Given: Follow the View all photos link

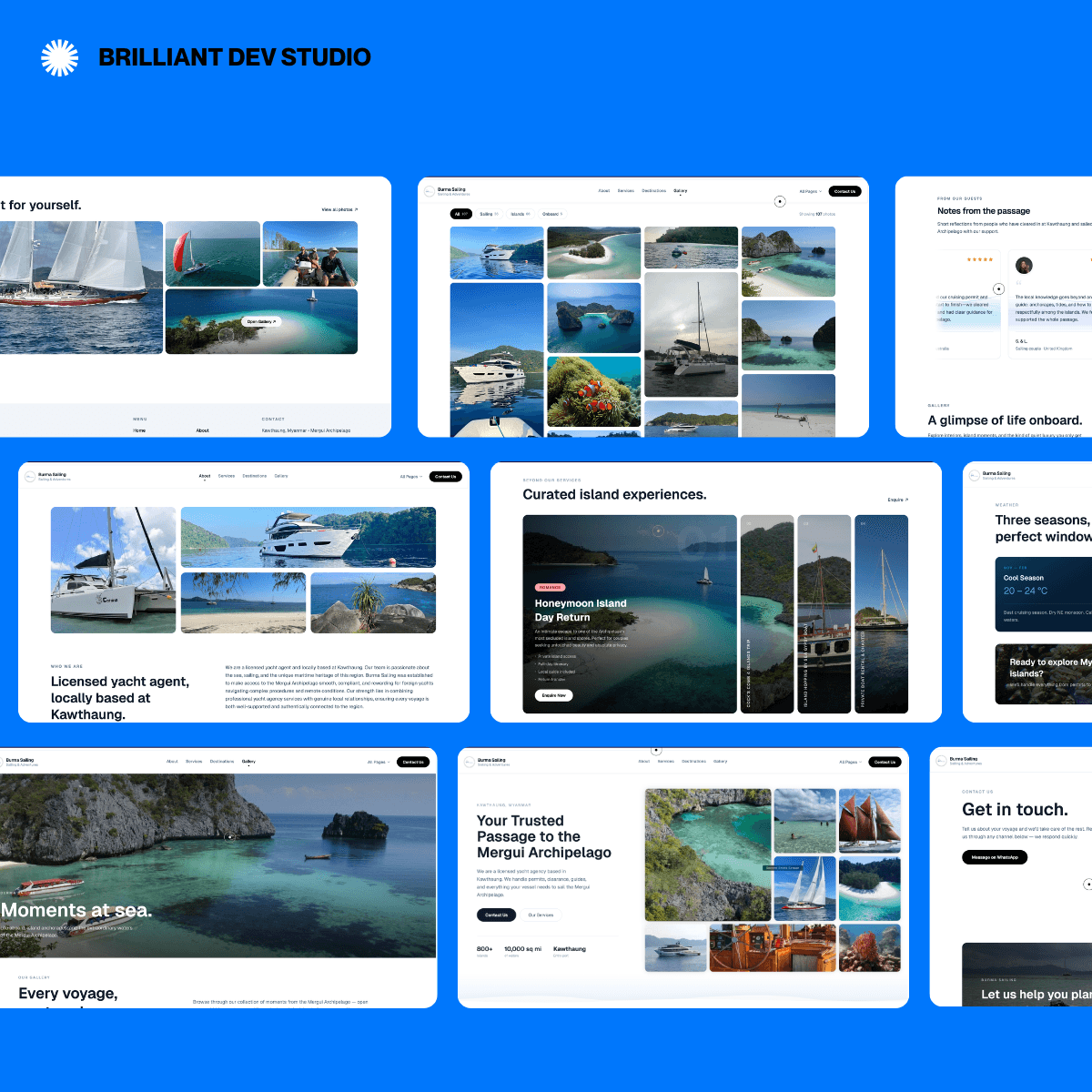Looking at the screenshot, I should (x=339, y=209).
